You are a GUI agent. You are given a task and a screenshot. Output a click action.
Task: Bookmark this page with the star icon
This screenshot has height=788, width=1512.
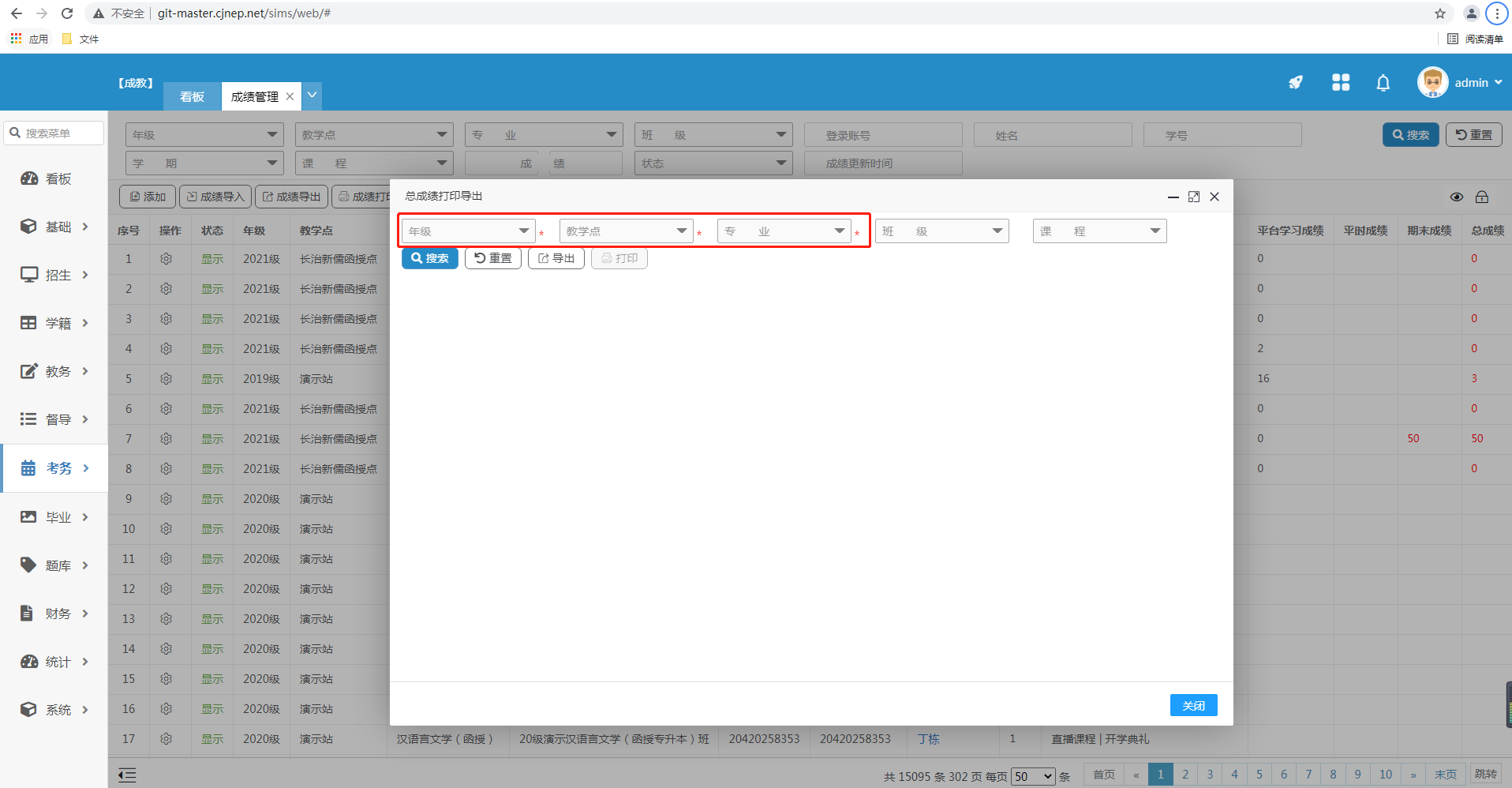[x=1439, y=13]
